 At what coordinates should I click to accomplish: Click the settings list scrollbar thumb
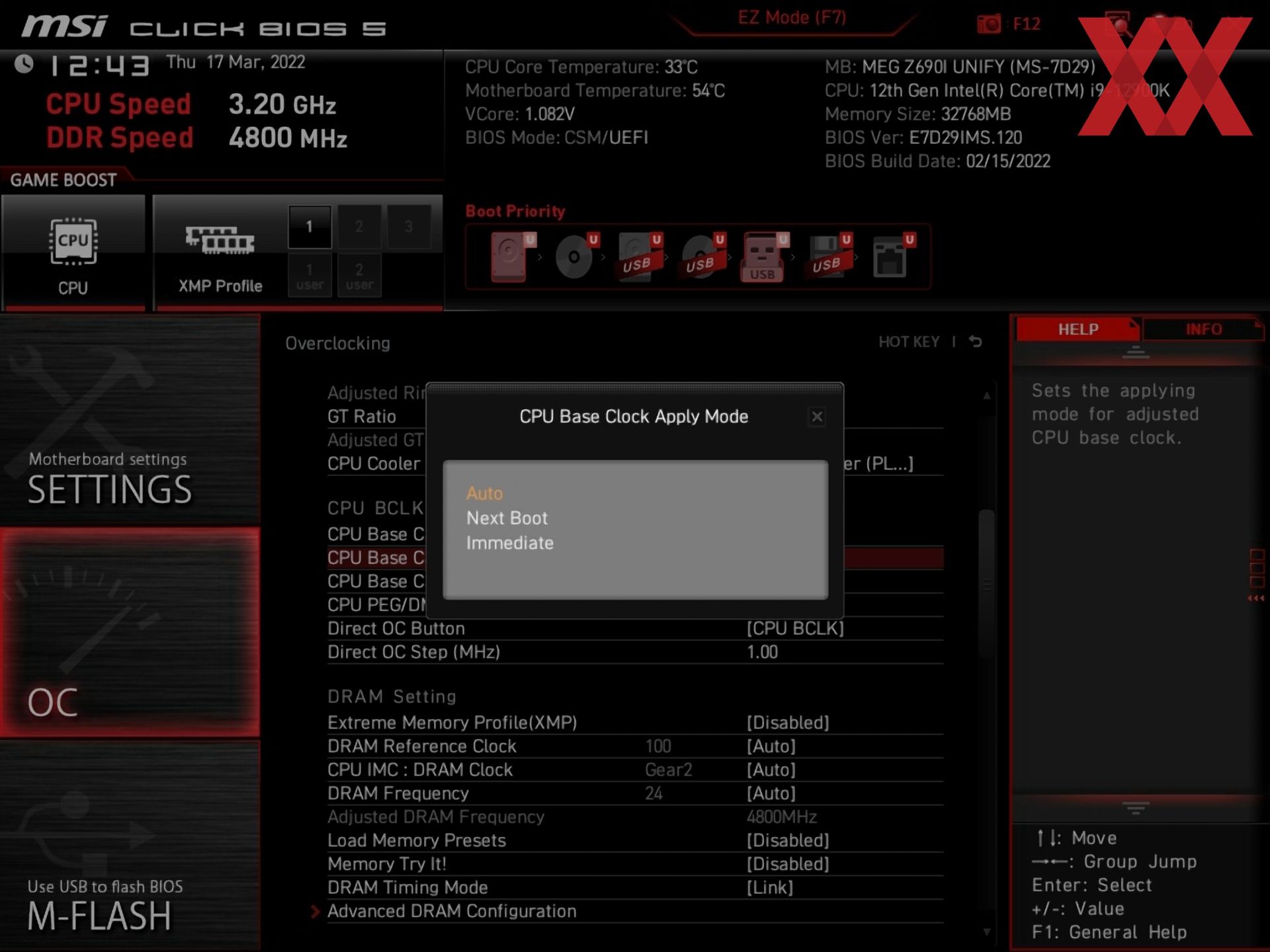pyautogui.click(x=986, y=584)
